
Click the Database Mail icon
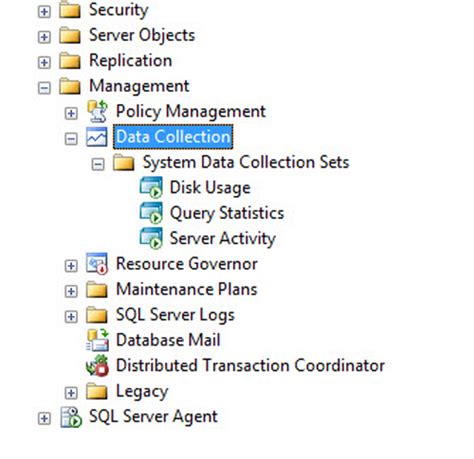97,340
